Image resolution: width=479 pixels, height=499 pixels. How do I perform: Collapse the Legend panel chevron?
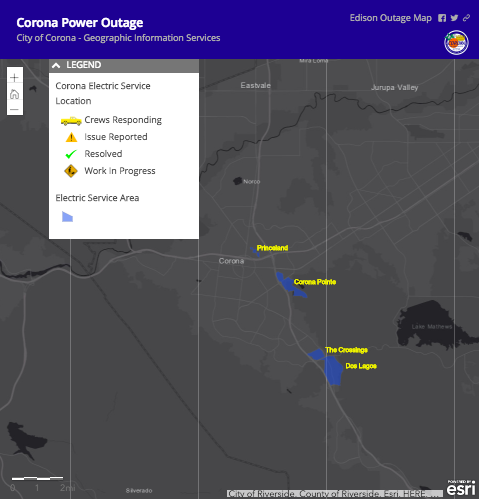point(56,65)
